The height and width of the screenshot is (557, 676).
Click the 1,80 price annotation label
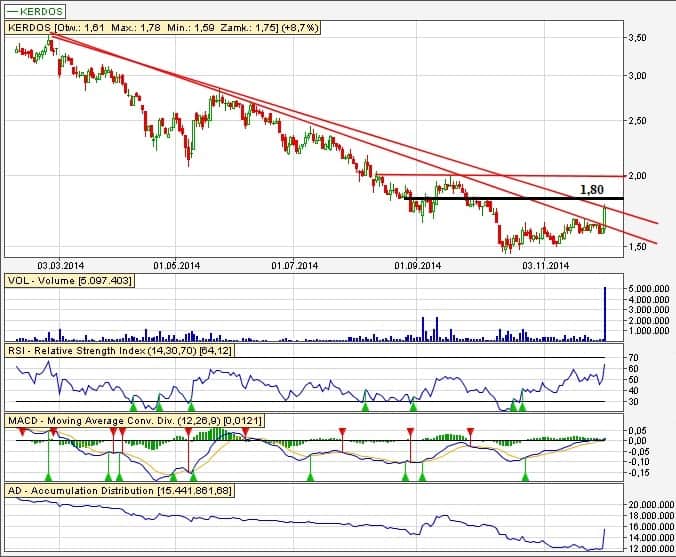click(593, 188)
